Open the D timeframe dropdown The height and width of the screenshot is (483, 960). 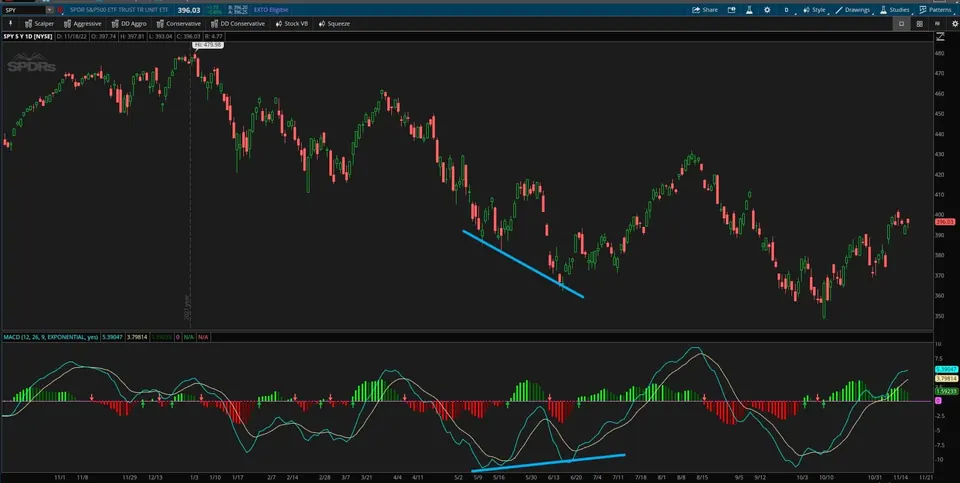pos(787,10)
